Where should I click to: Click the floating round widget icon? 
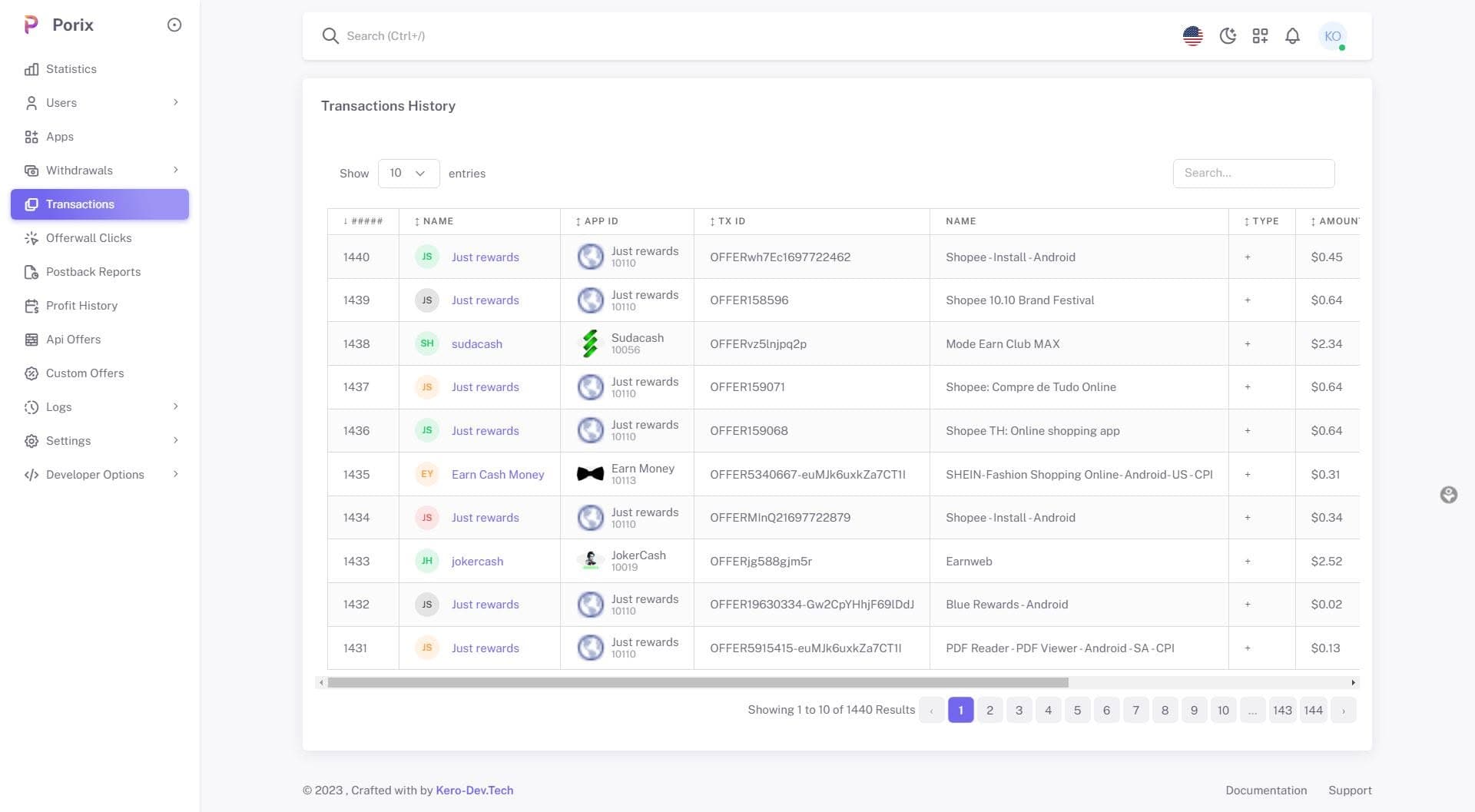(1448, 495)
